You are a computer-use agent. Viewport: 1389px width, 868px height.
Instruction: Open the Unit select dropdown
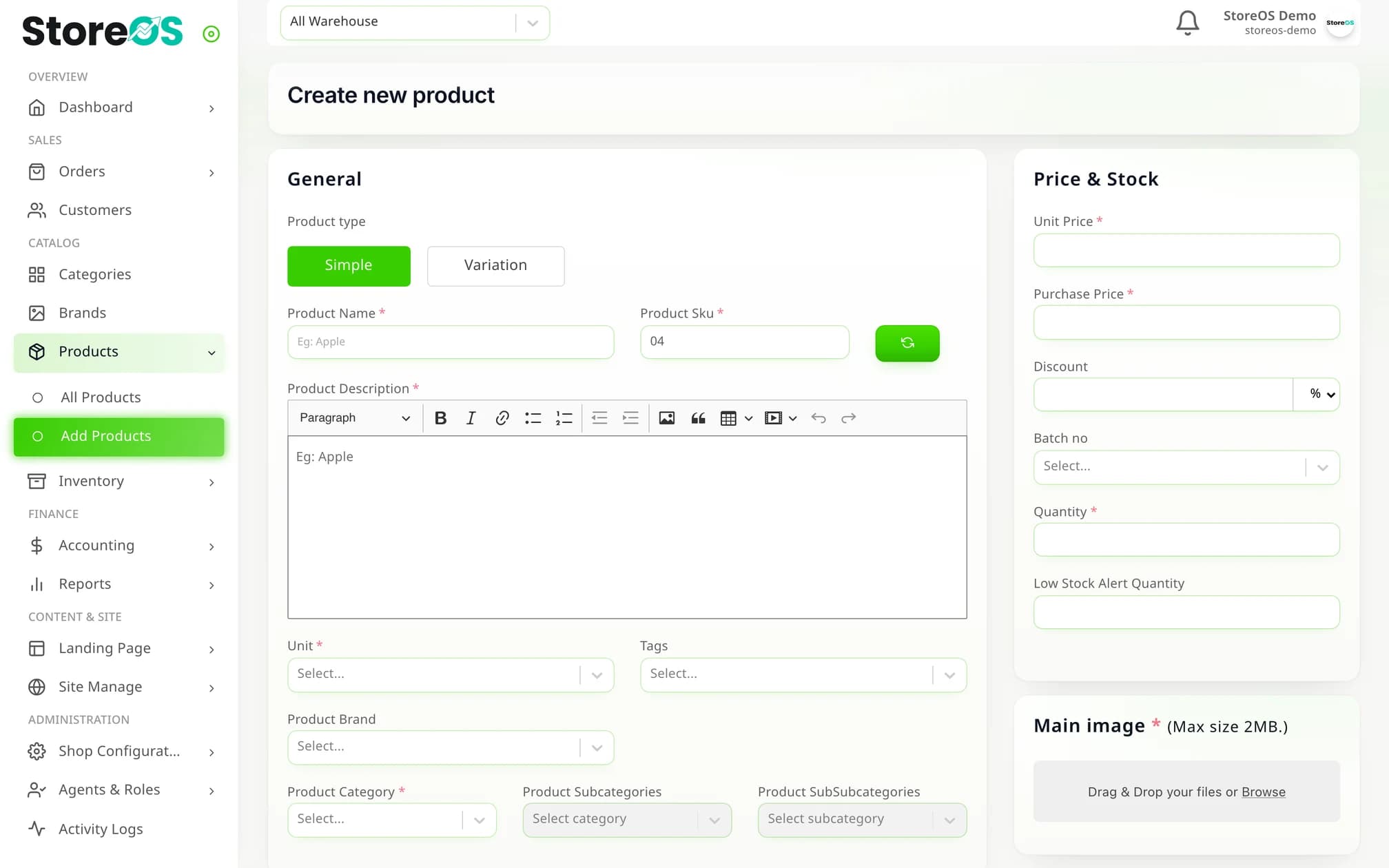coord(451,675)
